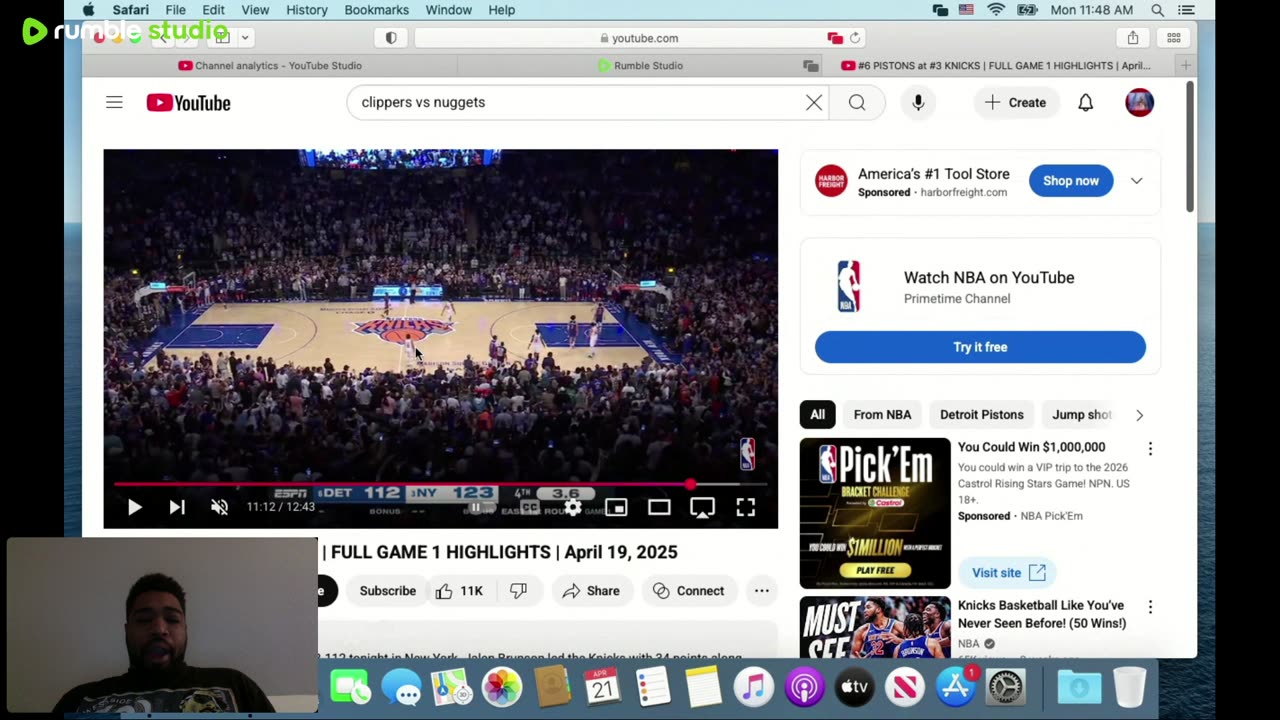Switch to the Rumble Studio tab

(x=640, y=66)
